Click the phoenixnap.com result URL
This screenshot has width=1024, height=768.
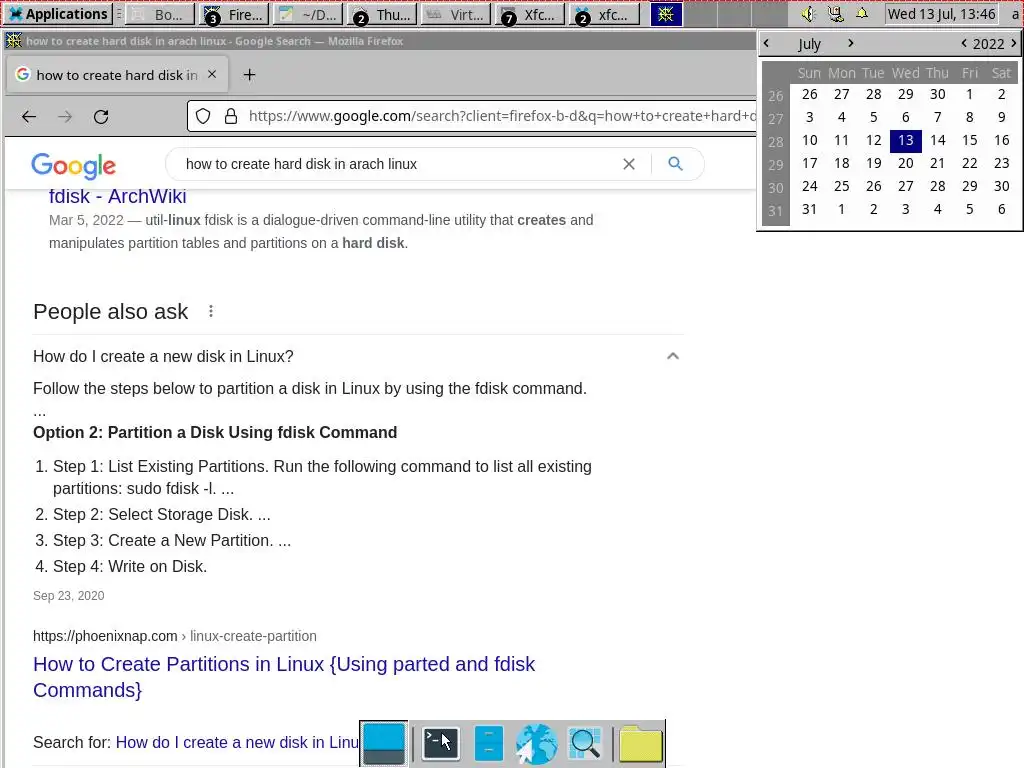coord(175,636)
